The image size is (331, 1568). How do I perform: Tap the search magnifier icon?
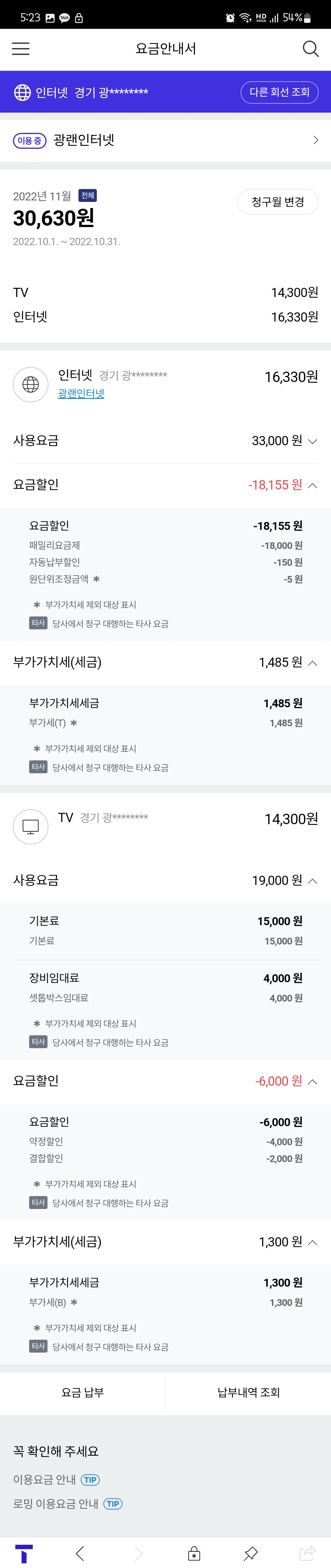[x=310, y=49]
